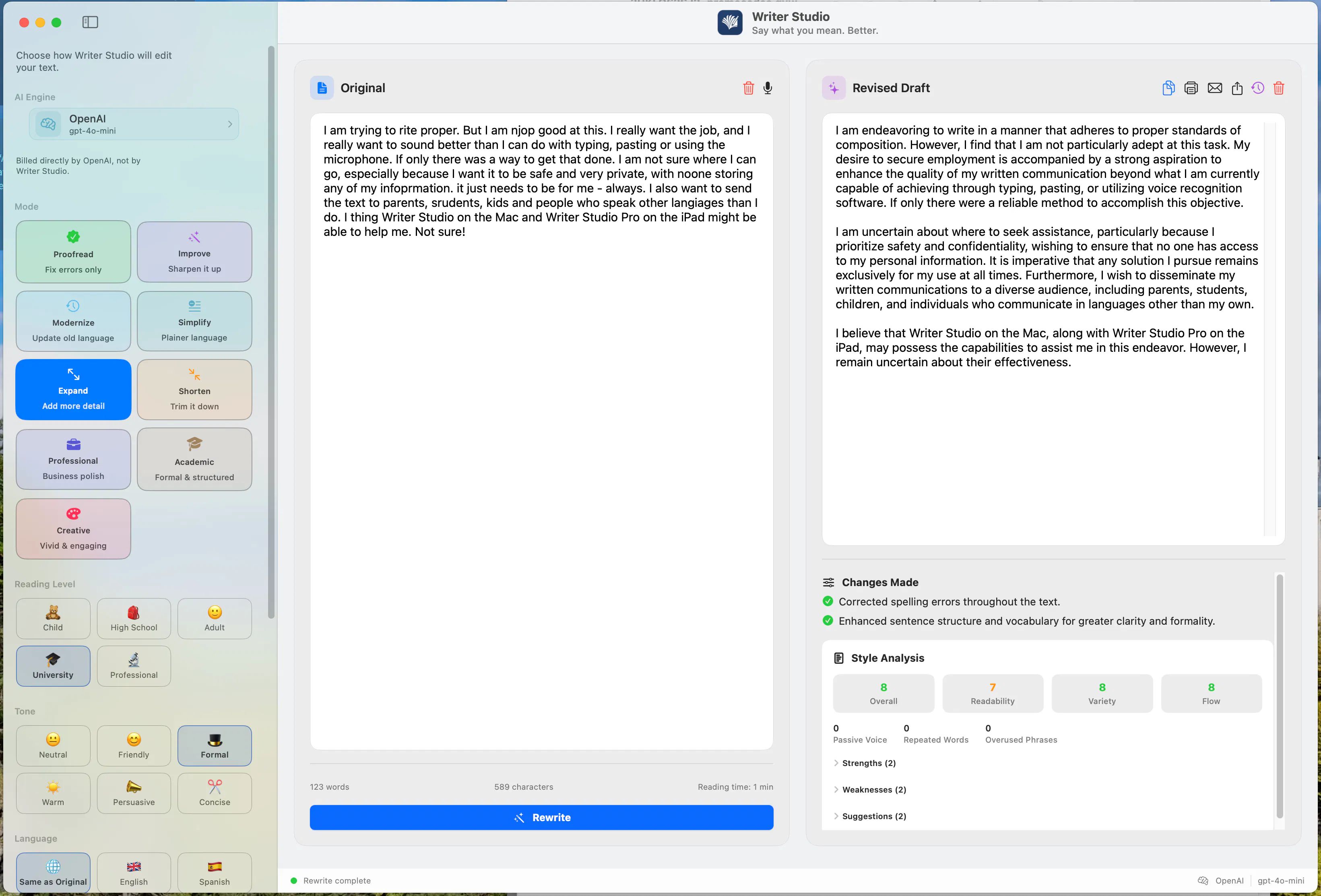Expand the Strengths (2) section

click(865, 763)
